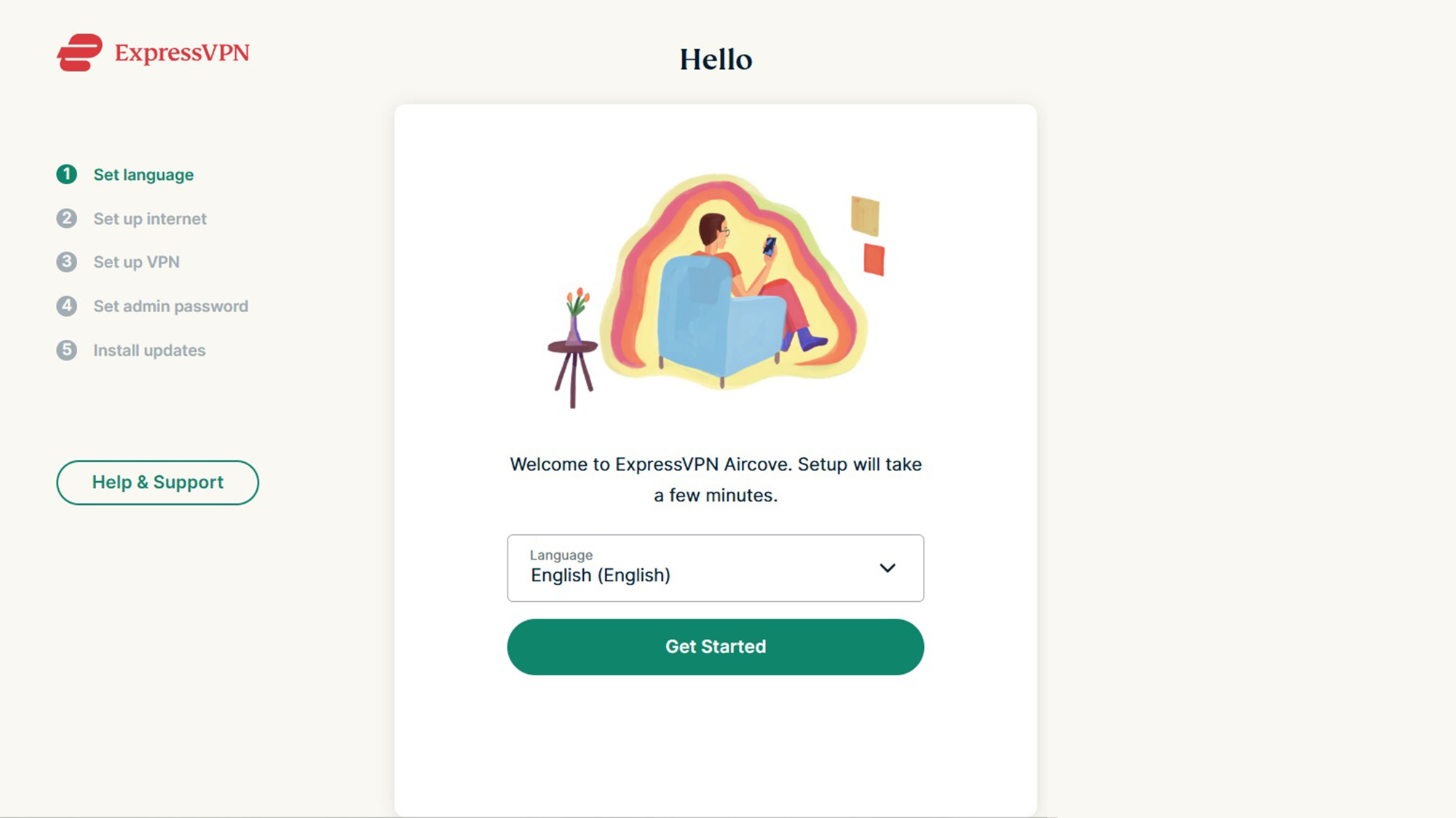Click the step 1 number circle

point(66,175)
